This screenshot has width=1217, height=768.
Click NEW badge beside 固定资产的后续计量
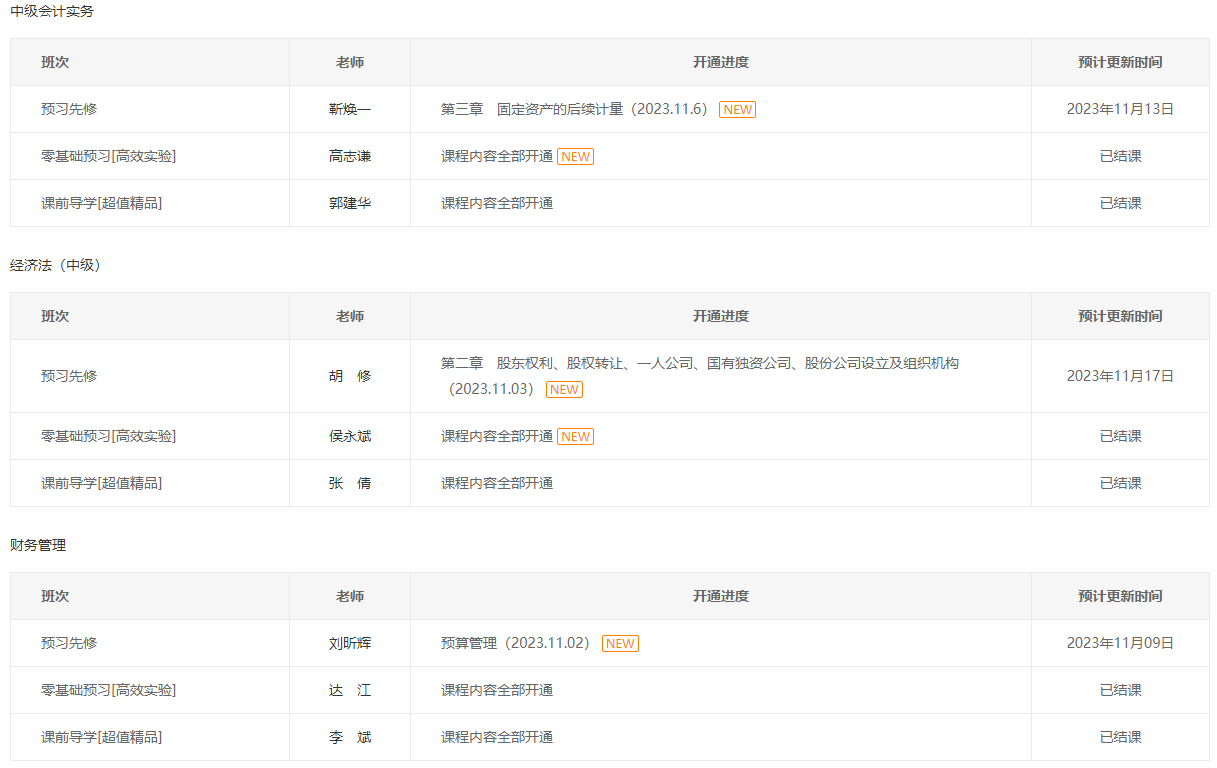point(737,110)
